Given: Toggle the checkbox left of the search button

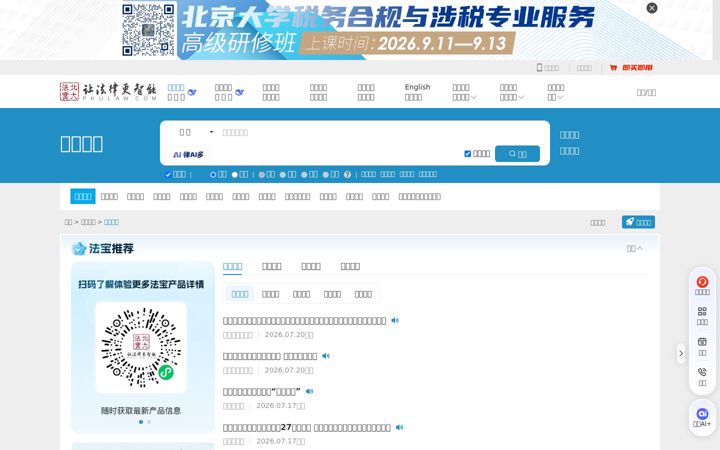Looking at the screenshot, I should click(x=467, y=153).
